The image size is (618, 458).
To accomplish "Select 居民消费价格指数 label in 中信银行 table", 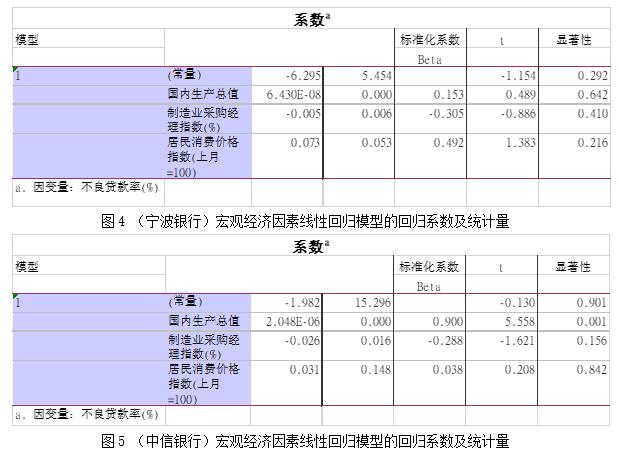I will pos(204,384).
